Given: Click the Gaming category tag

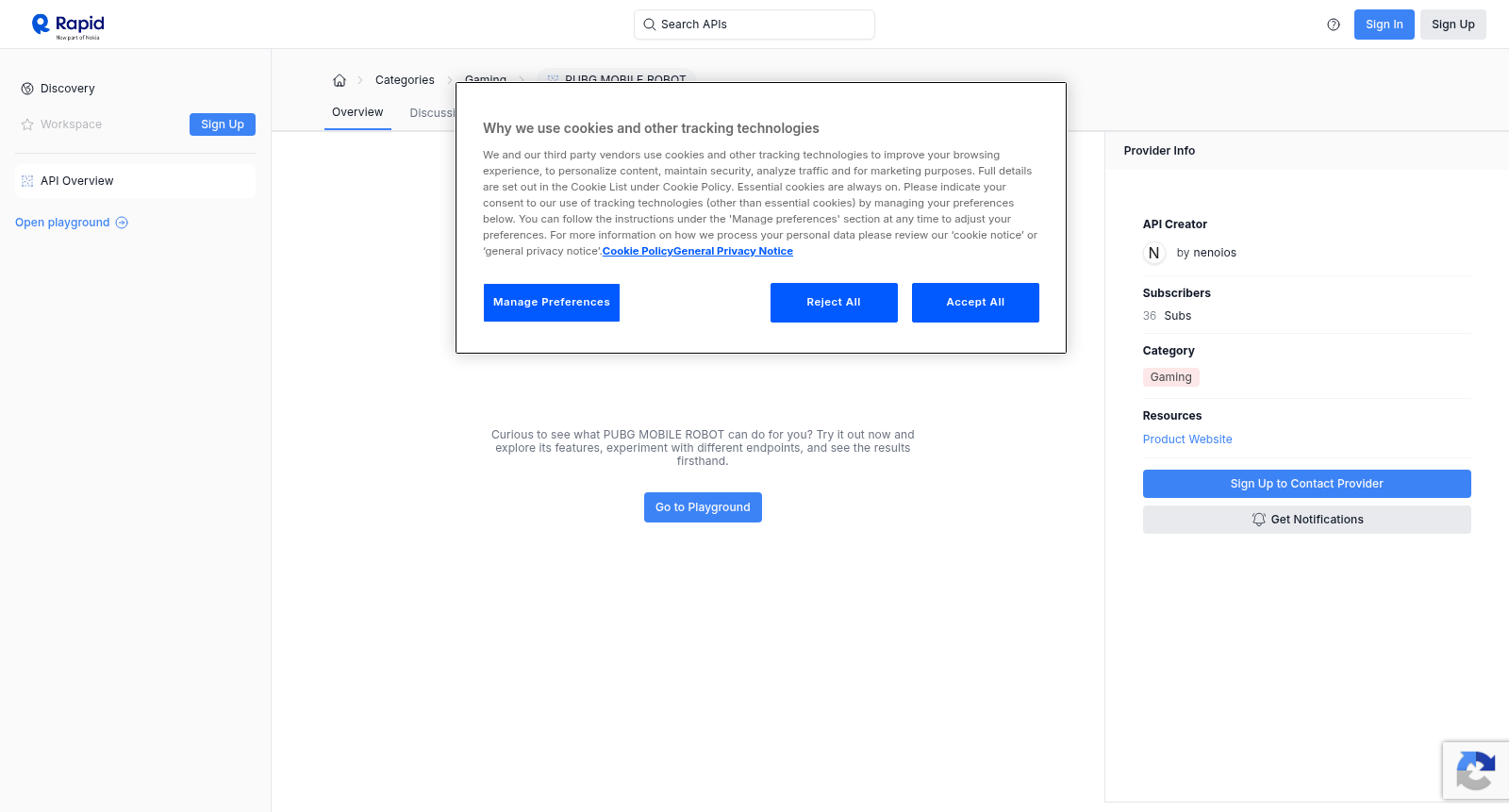Looking at the screenshot, I should click(x=1170, y=377).
